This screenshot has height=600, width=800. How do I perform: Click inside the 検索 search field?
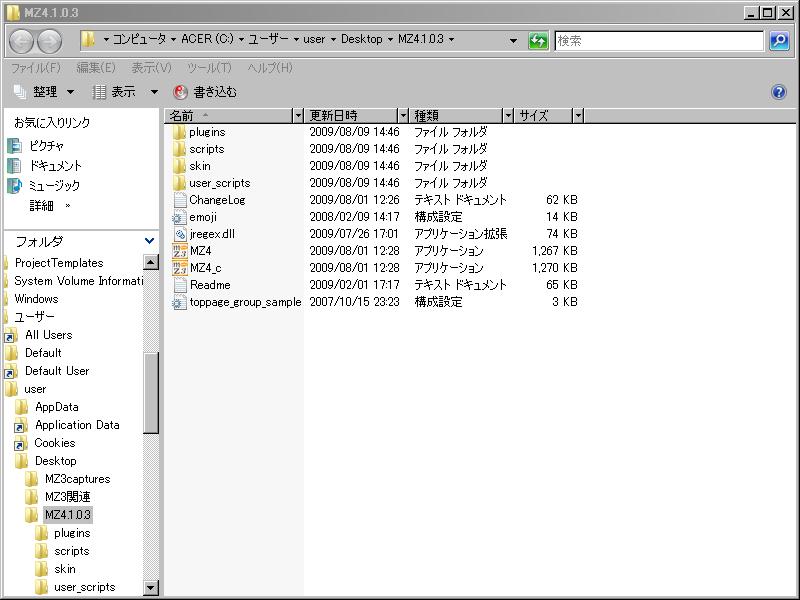(x=658, y=41)
